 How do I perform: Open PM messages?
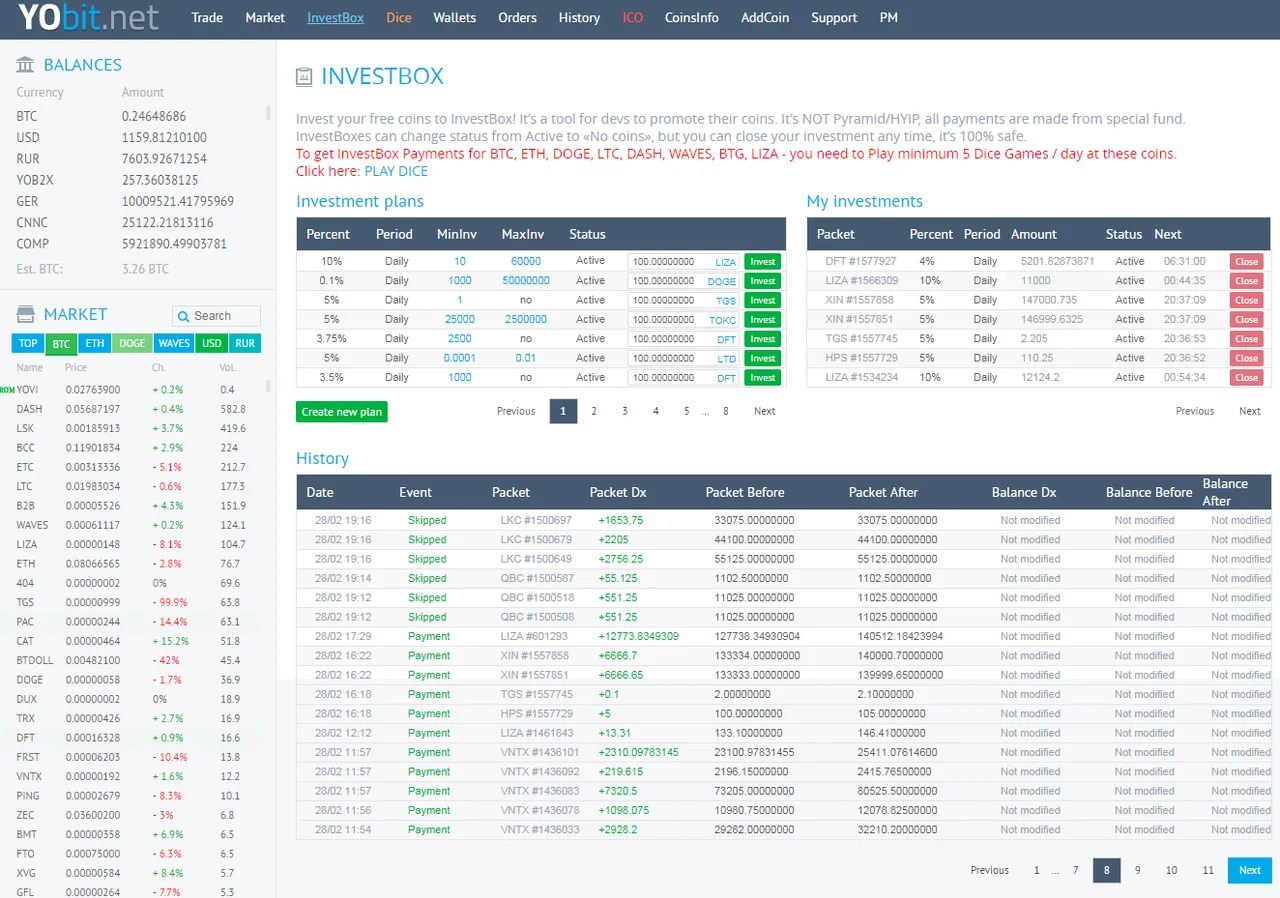(888, 17)
